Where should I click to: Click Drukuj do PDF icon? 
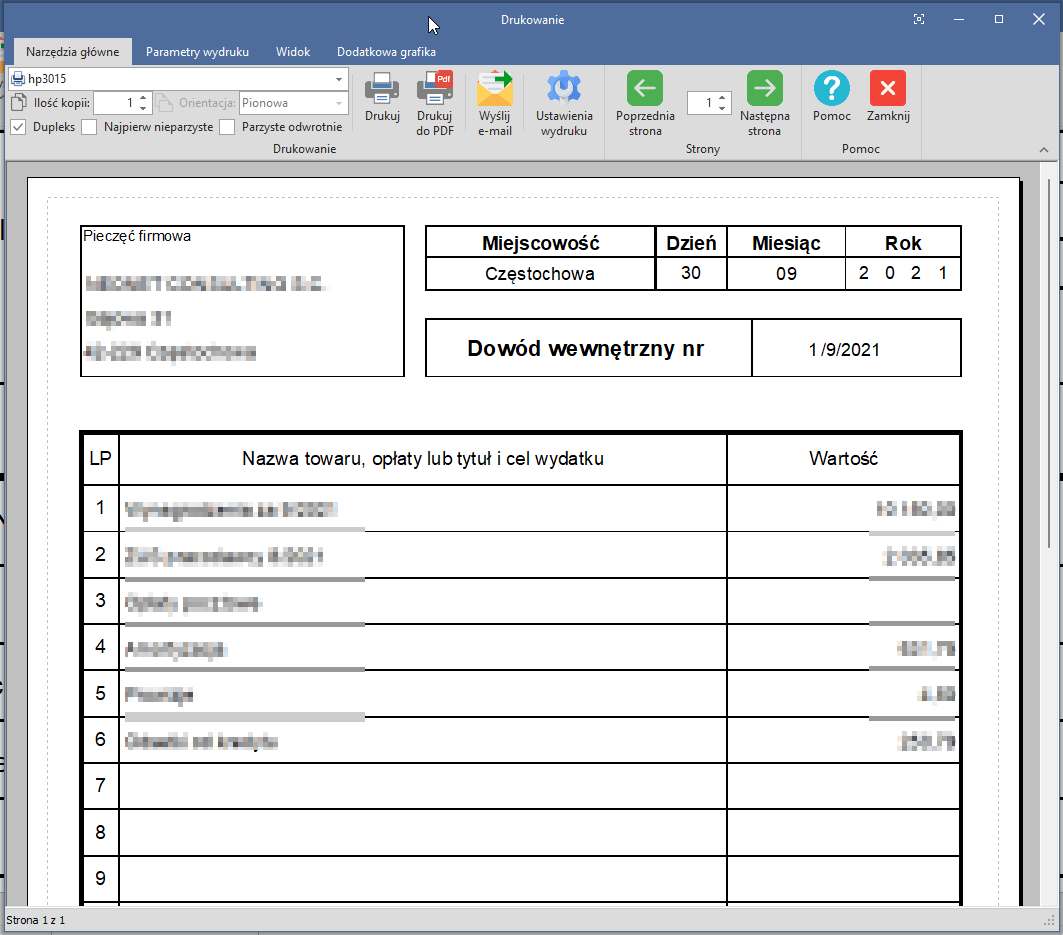coord(435,91)
